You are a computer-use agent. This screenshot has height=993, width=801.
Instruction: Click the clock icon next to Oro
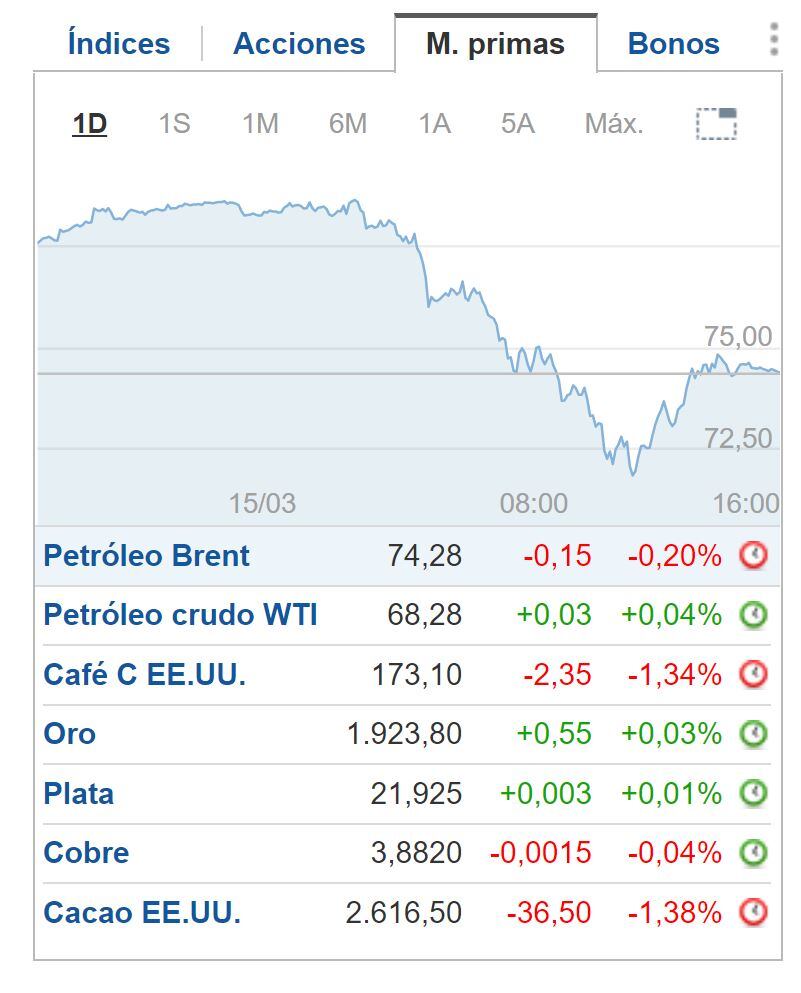(x=755, y=733)
